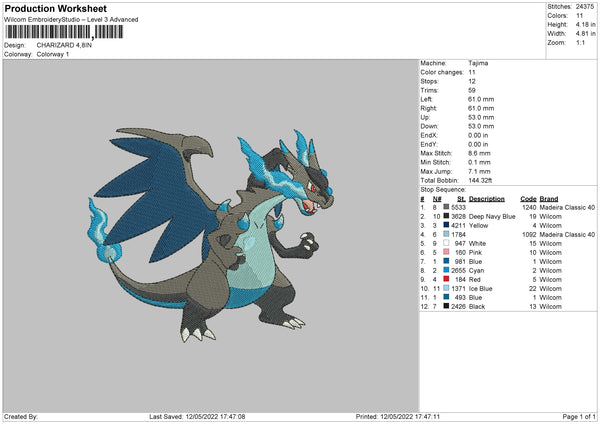Viewport: 600px width, 424px height.
Task: Select the gray 5533 thread swatch
Action: click(x=446, y=207)
